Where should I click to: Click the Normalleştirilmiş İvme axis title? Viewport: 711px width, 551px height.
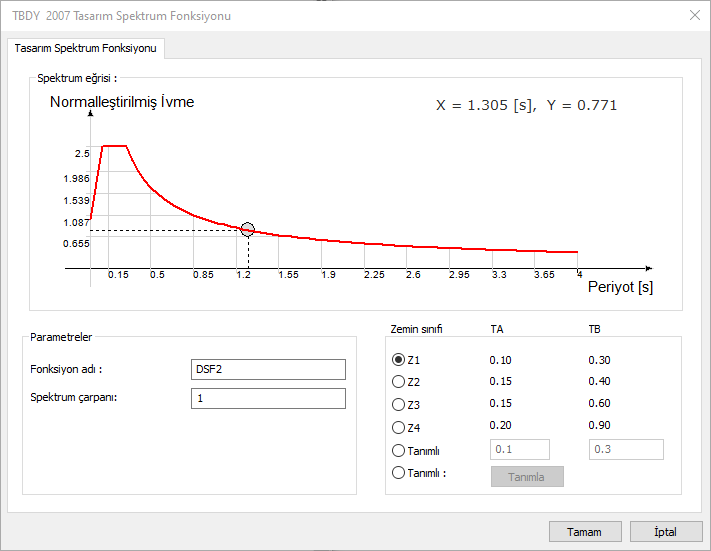[x=122, y=102]
